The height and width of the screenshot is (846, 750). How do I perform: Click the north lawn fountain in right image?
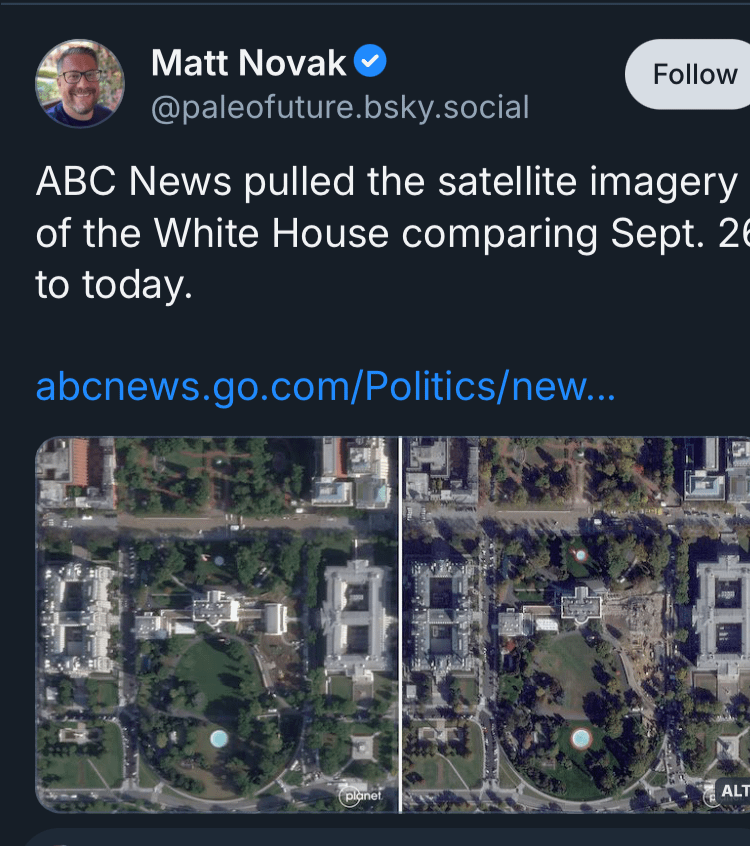pos(581,553)
